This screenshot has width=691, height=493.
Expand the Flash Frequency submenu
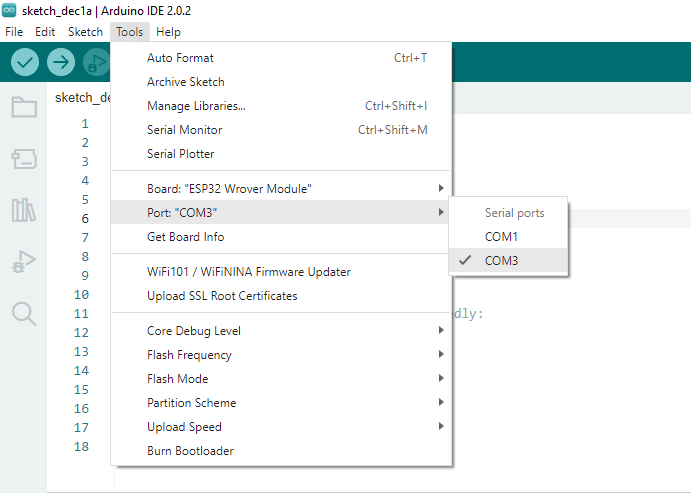281,355
